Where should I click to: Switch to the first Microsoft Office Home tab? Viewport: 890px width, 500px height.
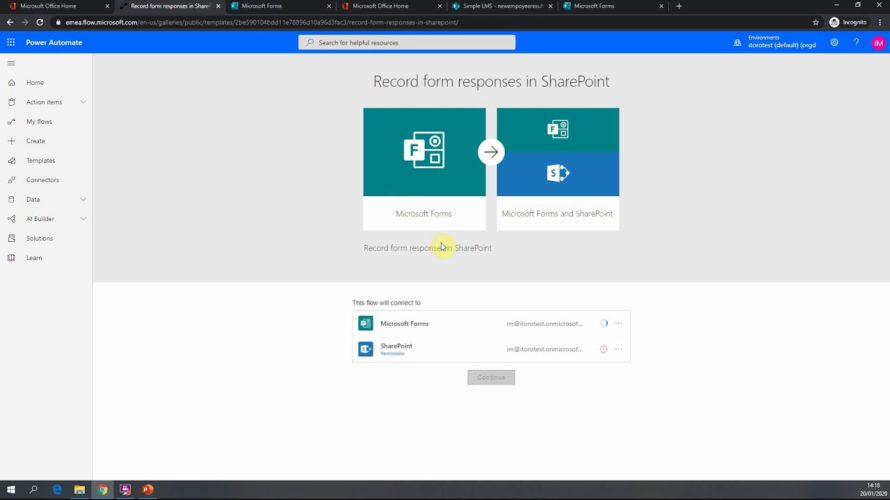58,6
